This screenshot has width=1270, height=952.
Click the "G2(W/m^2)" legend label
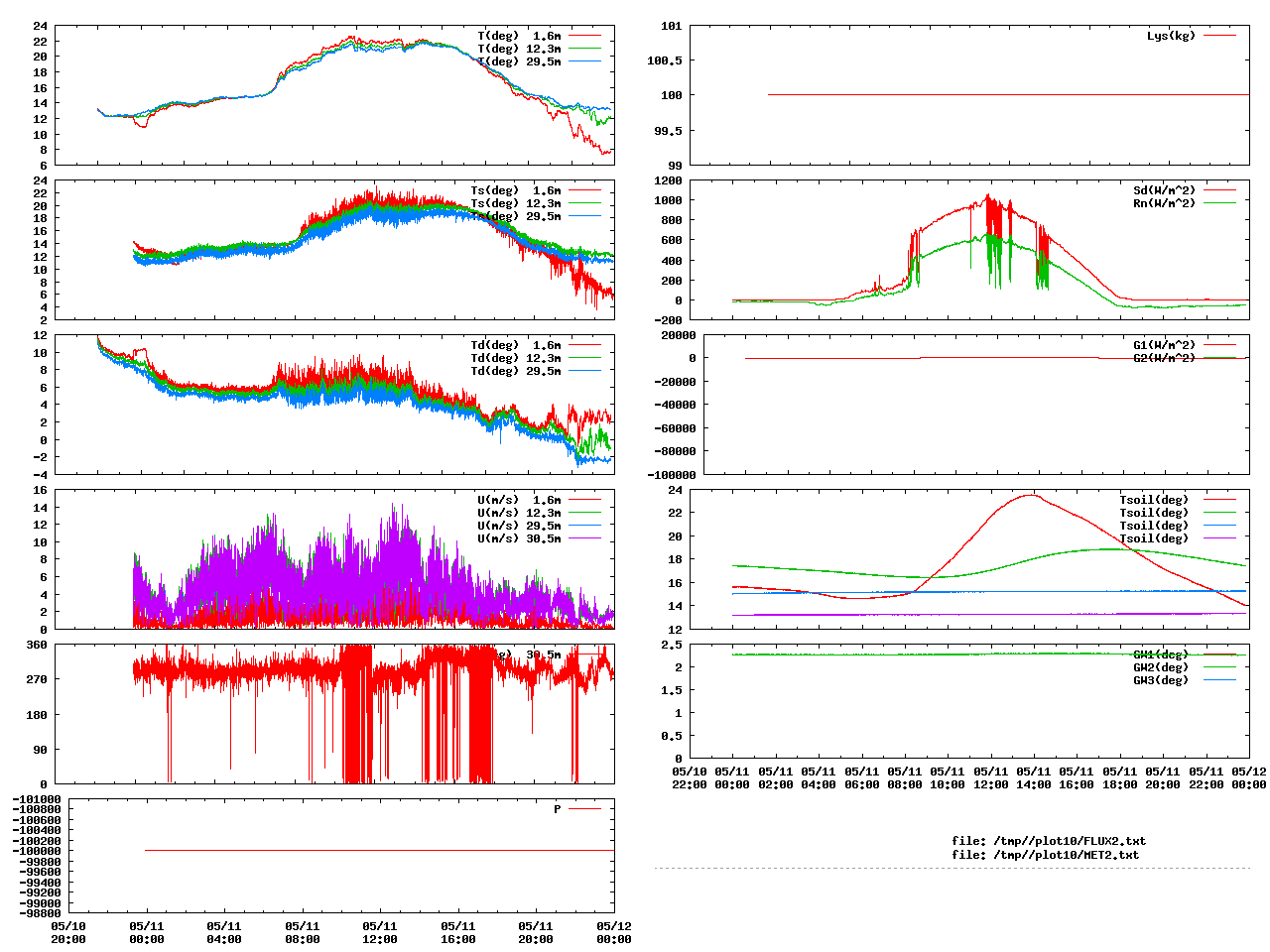pos(1165,358)
